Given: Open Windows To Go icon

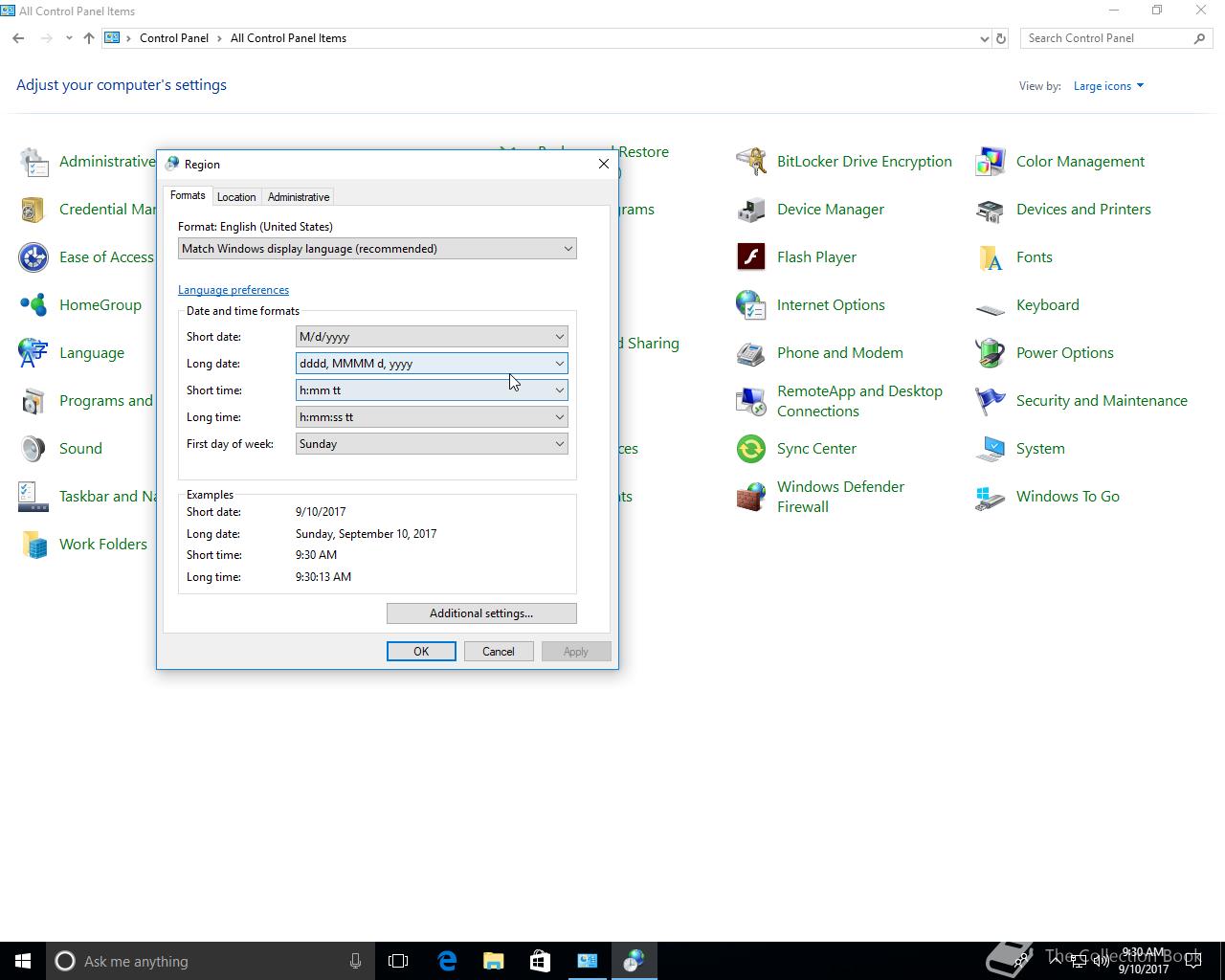Looking at the screenshot, I should coord(991,497).
